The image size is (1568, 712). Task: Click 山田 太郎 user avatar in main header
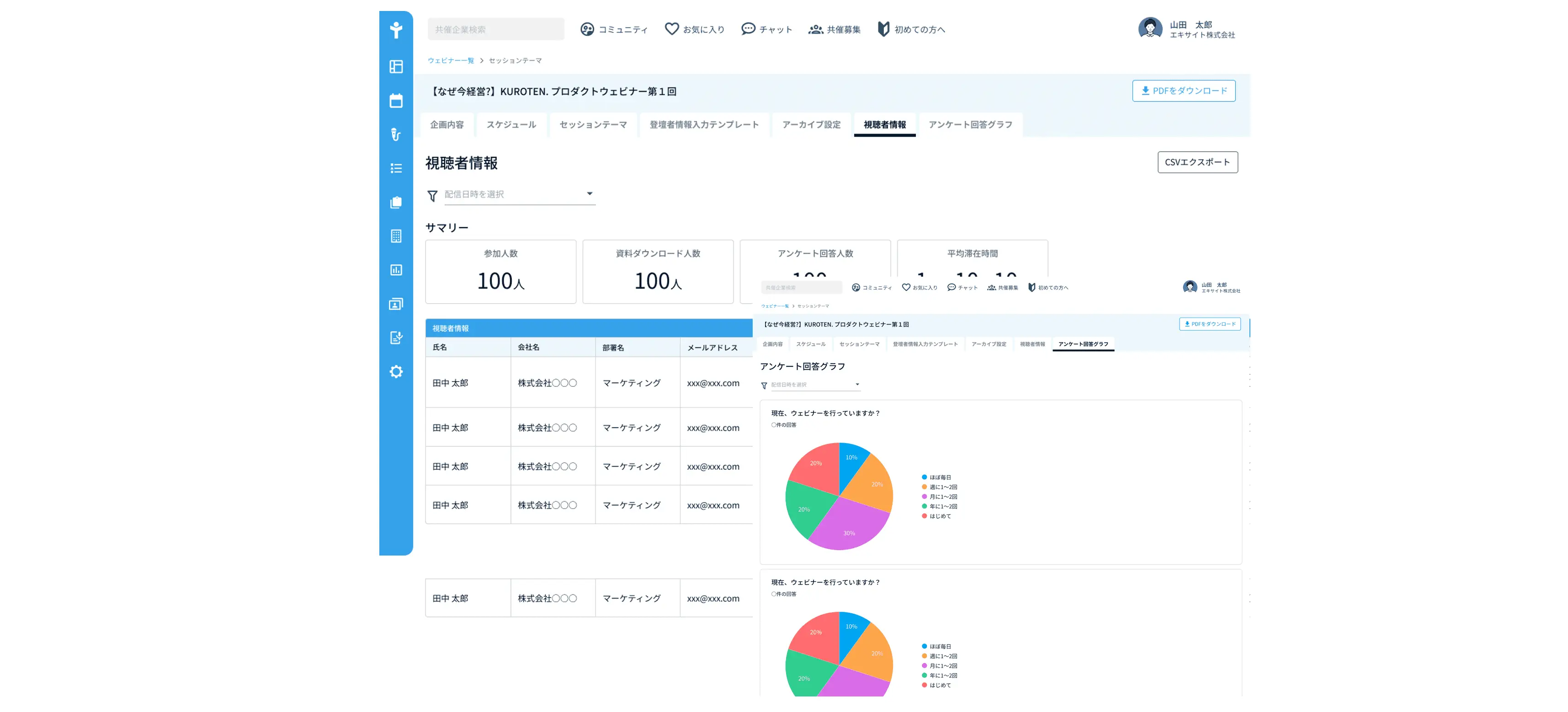point(1150,29)
